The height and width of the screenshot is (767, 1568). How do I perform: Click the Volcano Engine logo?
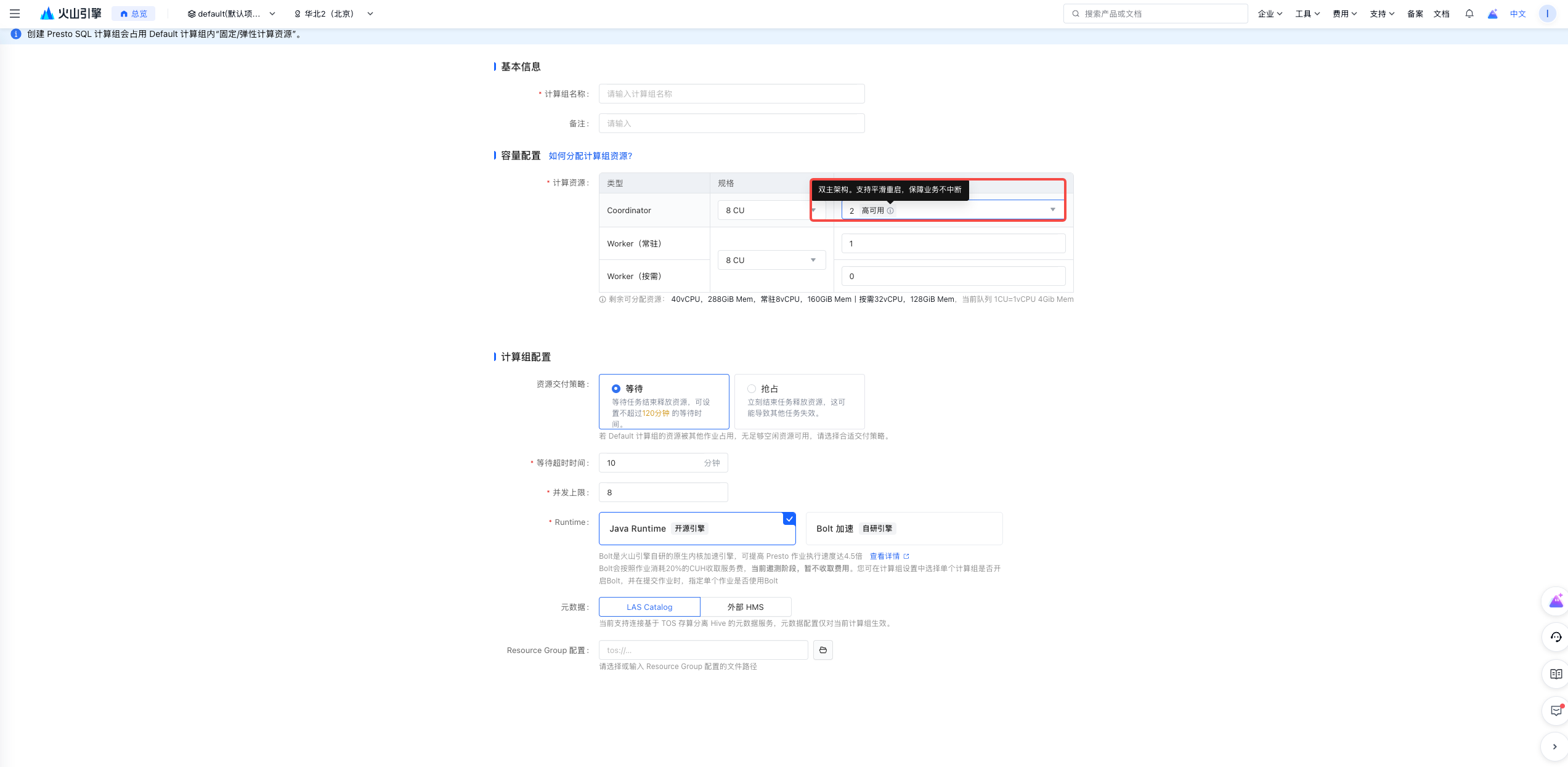(71, 14)
